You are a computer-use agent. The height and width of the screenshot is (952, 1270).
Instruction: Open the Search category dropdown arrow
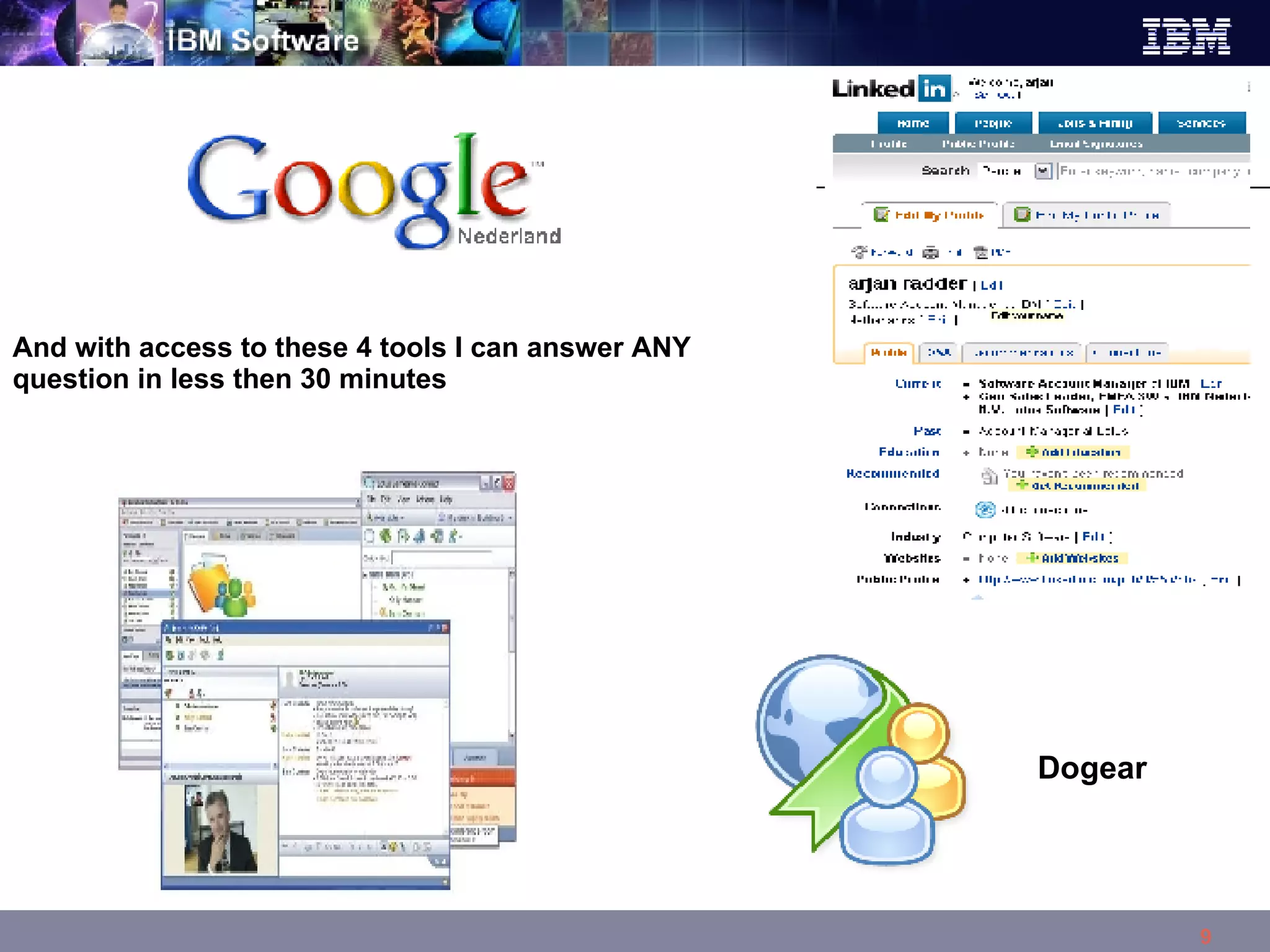pos(1044,170)
